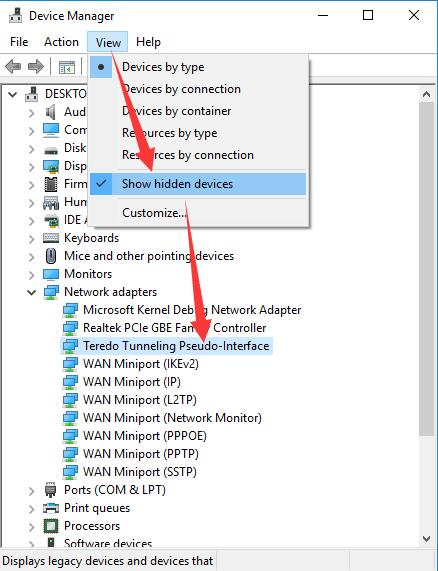Click the Microsoft Kernel Debug adapter icon
Image resolution: width=438 pixels, height=571 pixels.
tap(70, 310)
